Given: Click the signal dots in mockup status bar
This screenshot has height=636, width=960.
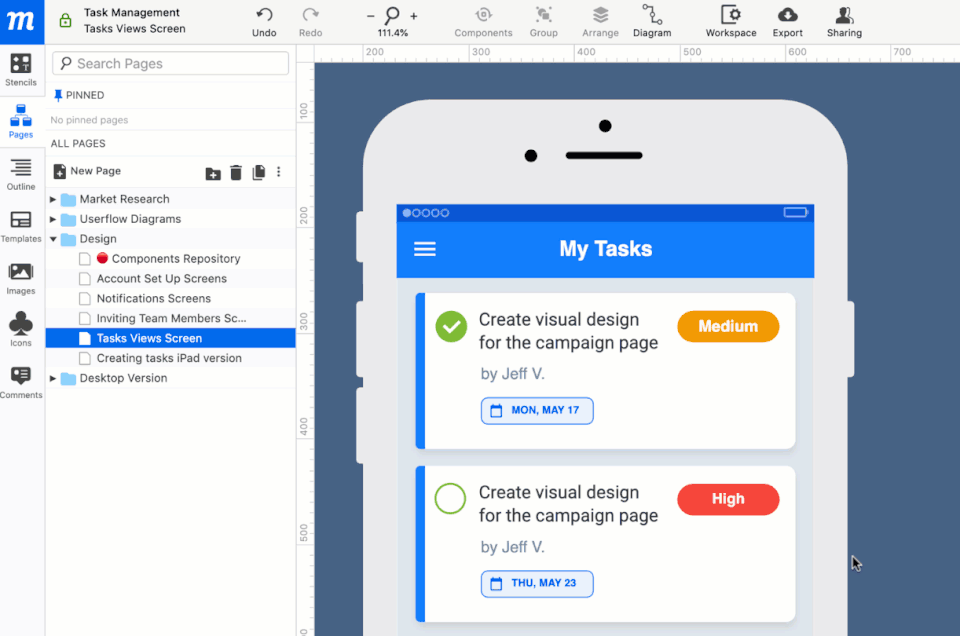Looking at the screenshot, I should [426, 213].
